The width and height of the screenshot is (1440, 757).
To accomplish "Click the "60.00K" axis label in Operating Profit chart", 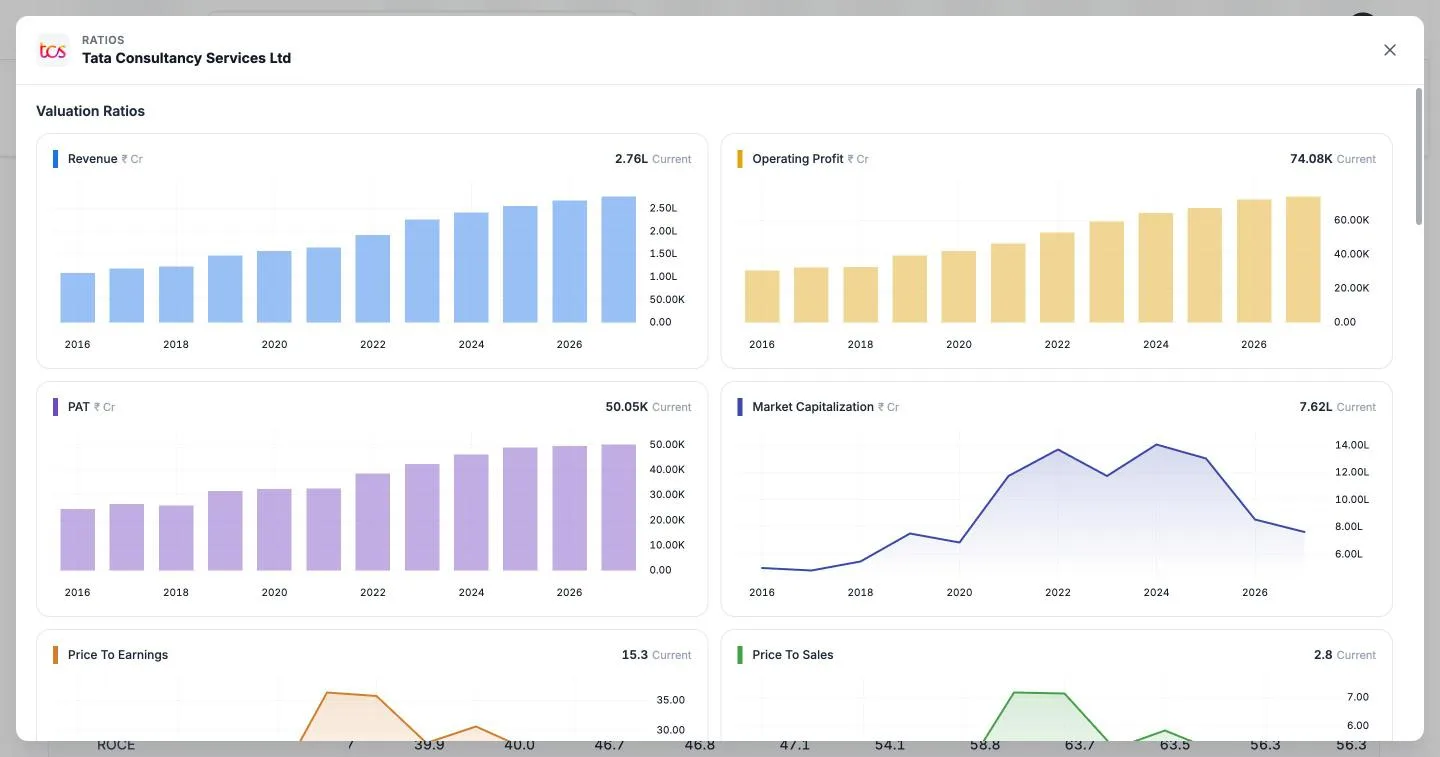I will [1352, 220].
